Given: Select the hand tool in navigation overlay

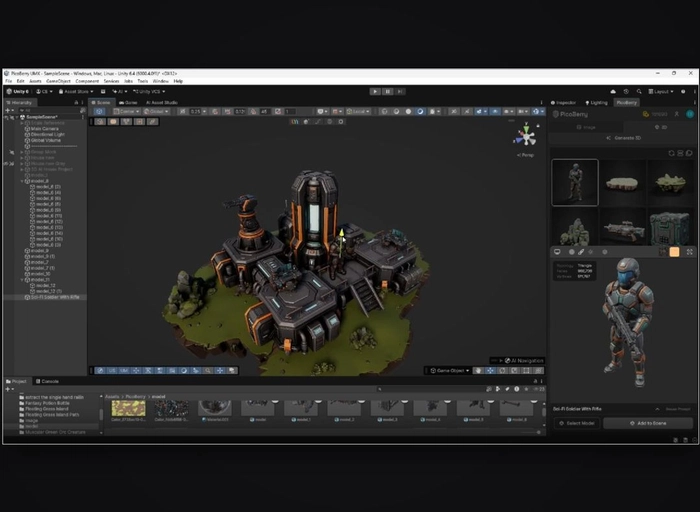Looking at the screenshot, I should pos(478,370).
